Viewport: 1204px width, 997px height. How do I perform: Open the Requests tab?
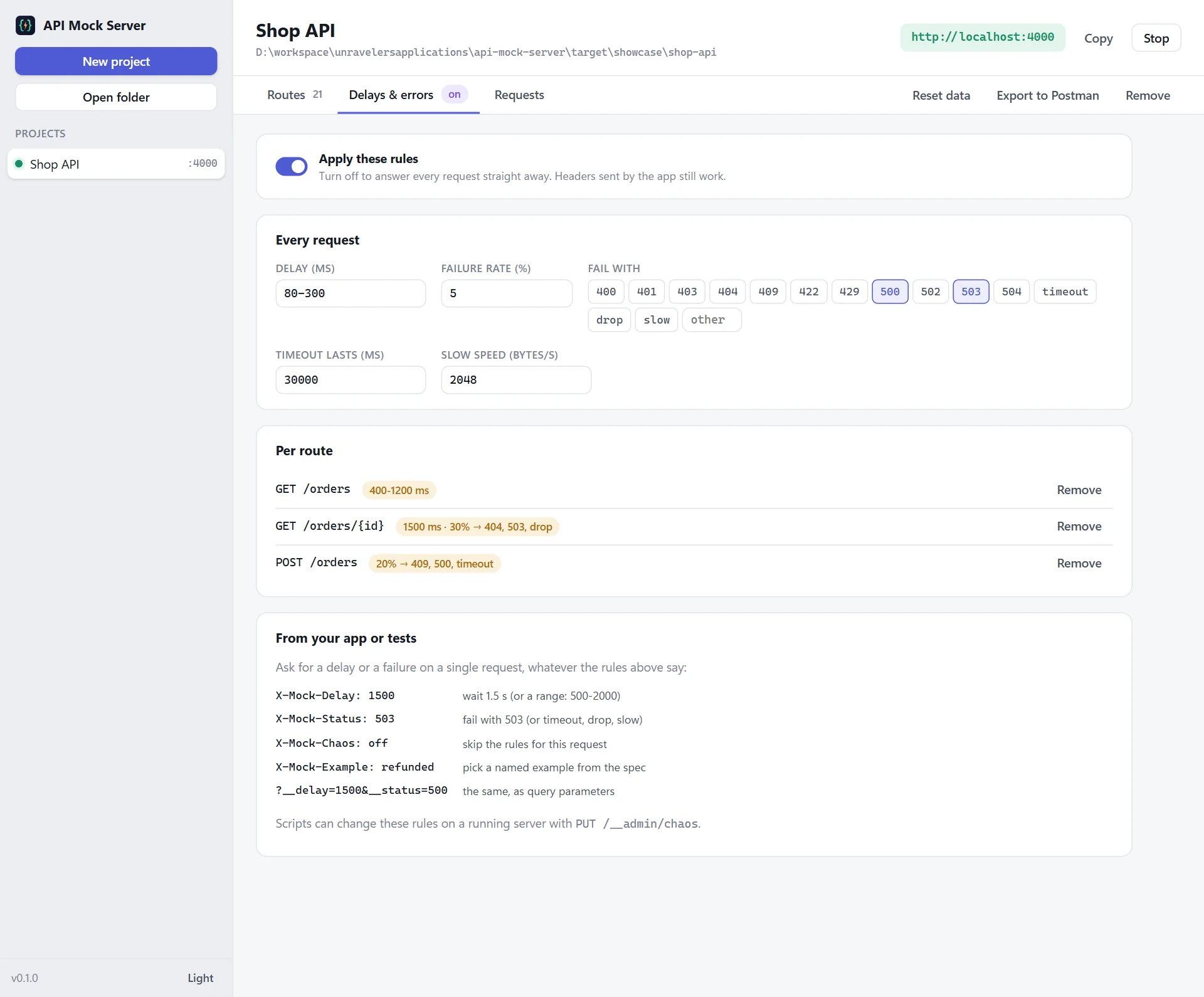click(519, 95)
